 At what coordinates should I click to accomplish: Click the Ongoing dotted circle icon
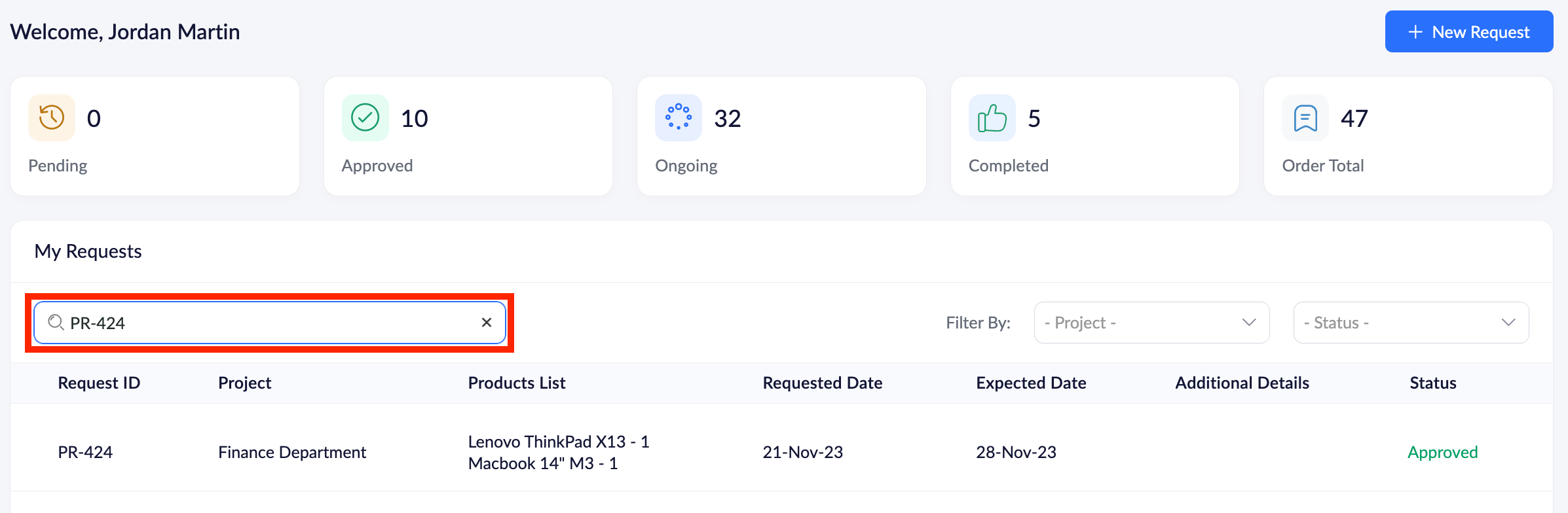tap(678, 118)
